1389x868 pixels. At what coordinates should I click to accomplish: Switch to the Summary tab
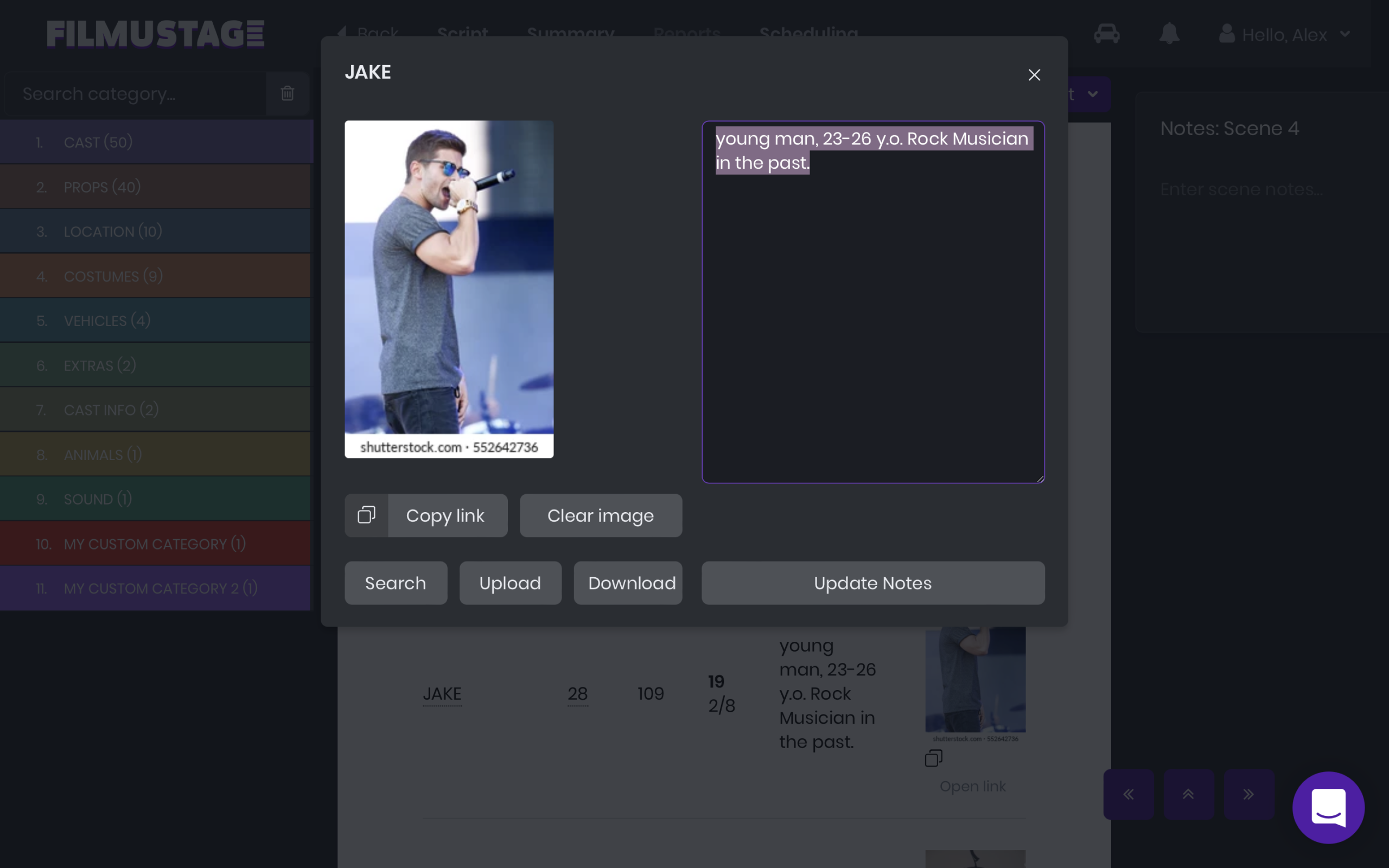tap(571, 34)
